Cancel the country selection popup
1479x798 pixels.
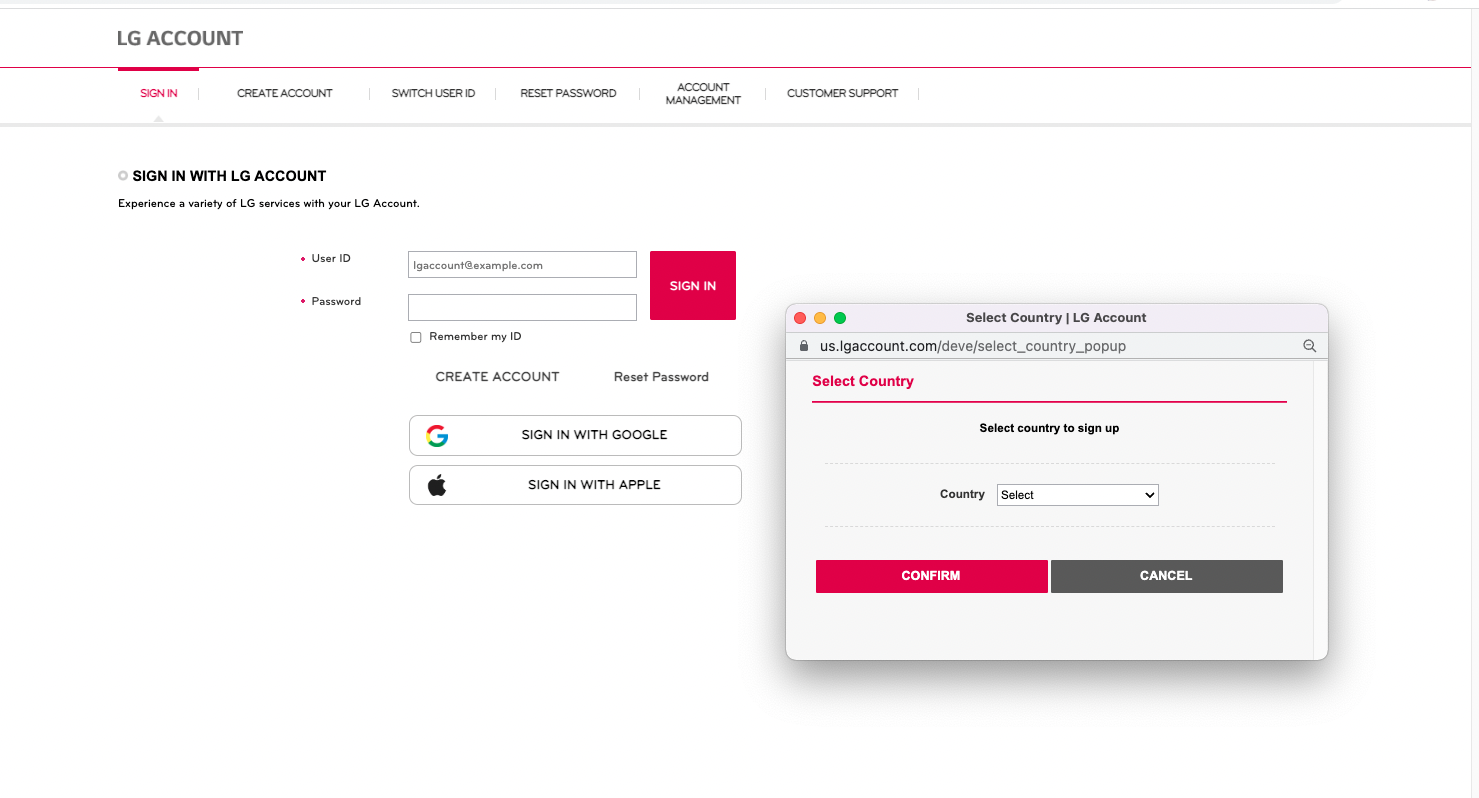(x=1166, y=576)
